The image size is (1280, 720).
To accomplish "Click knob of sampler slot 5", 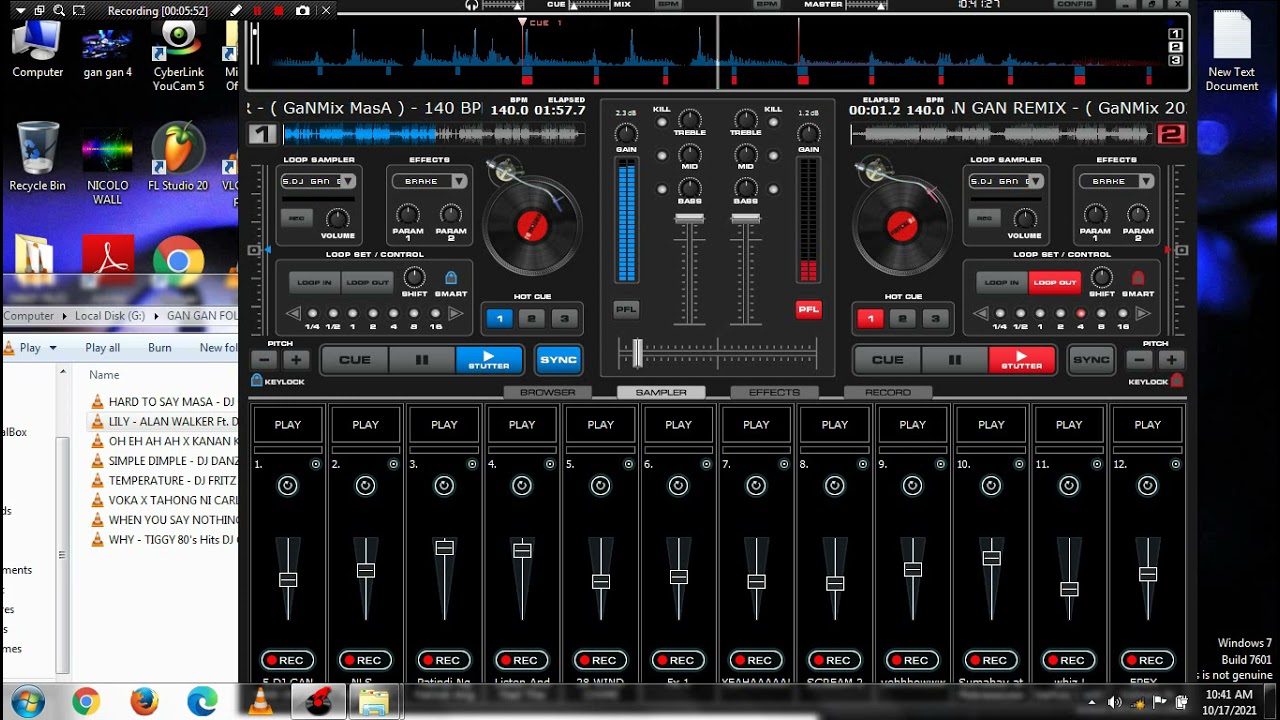I will 600,486.
